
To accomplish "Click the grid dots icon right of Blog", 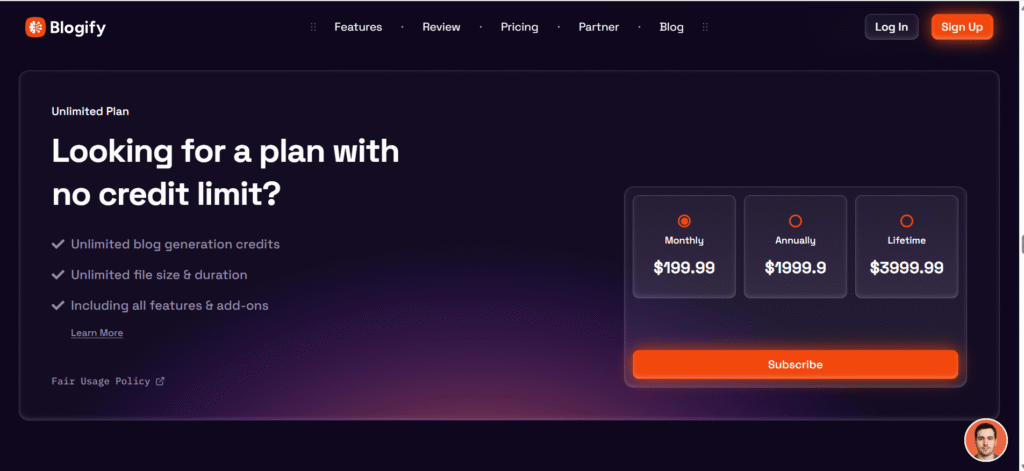I will pos(705,27).
